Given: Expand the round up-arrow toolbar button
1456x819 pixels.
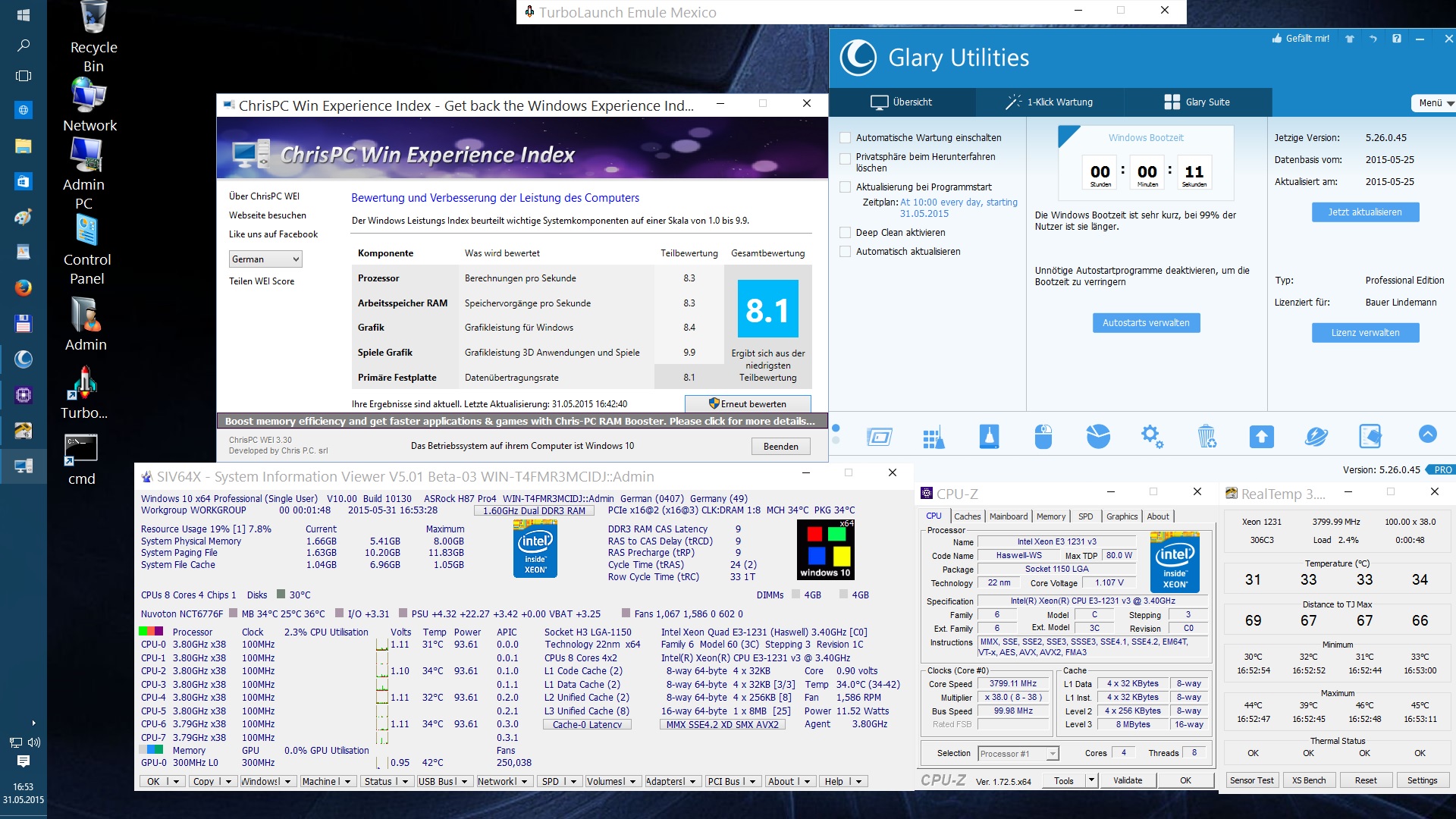Looking at the screenshot, I should (x=1427, y=435).
